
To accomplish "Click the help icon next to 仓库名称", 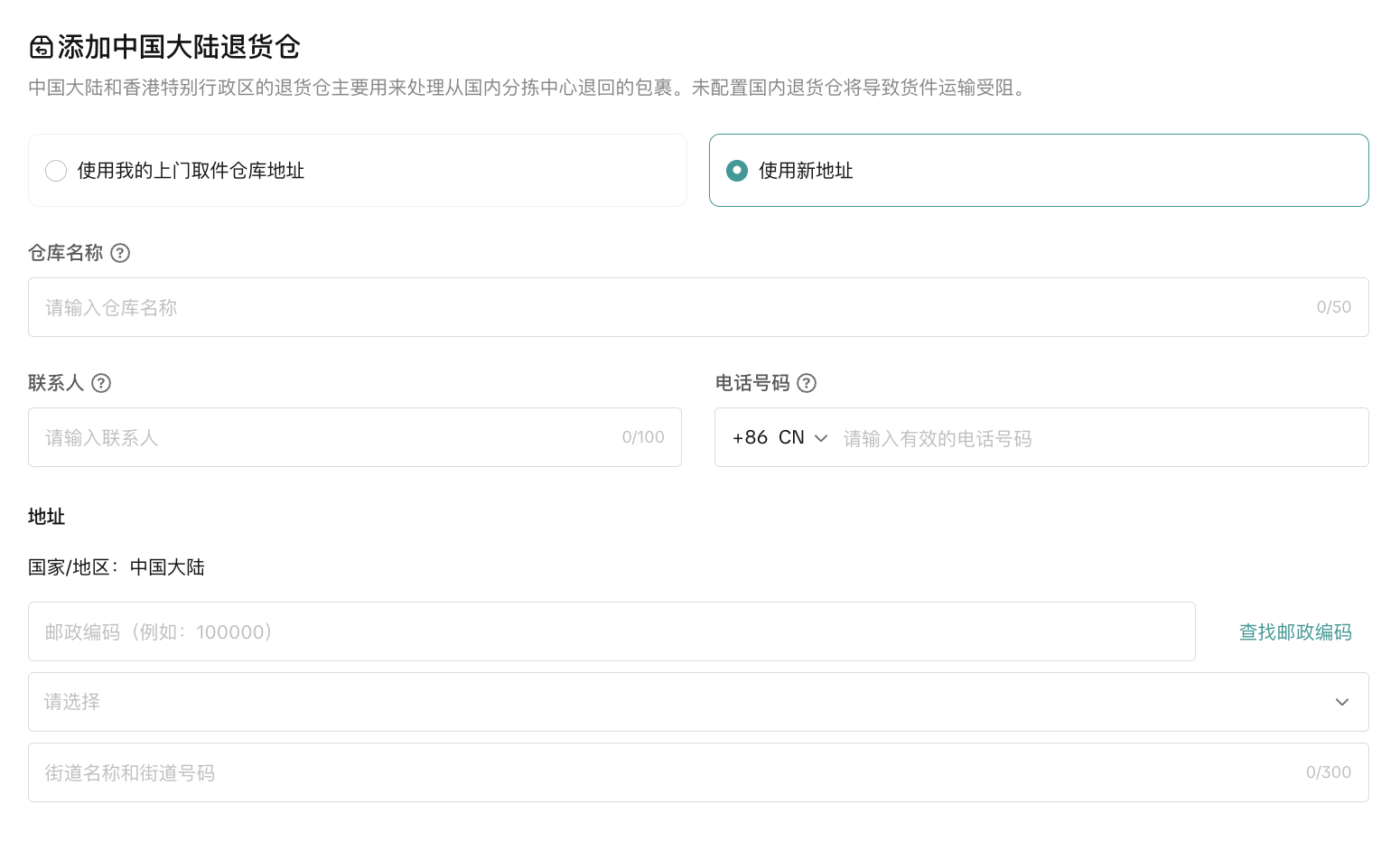I will (120, 253).
